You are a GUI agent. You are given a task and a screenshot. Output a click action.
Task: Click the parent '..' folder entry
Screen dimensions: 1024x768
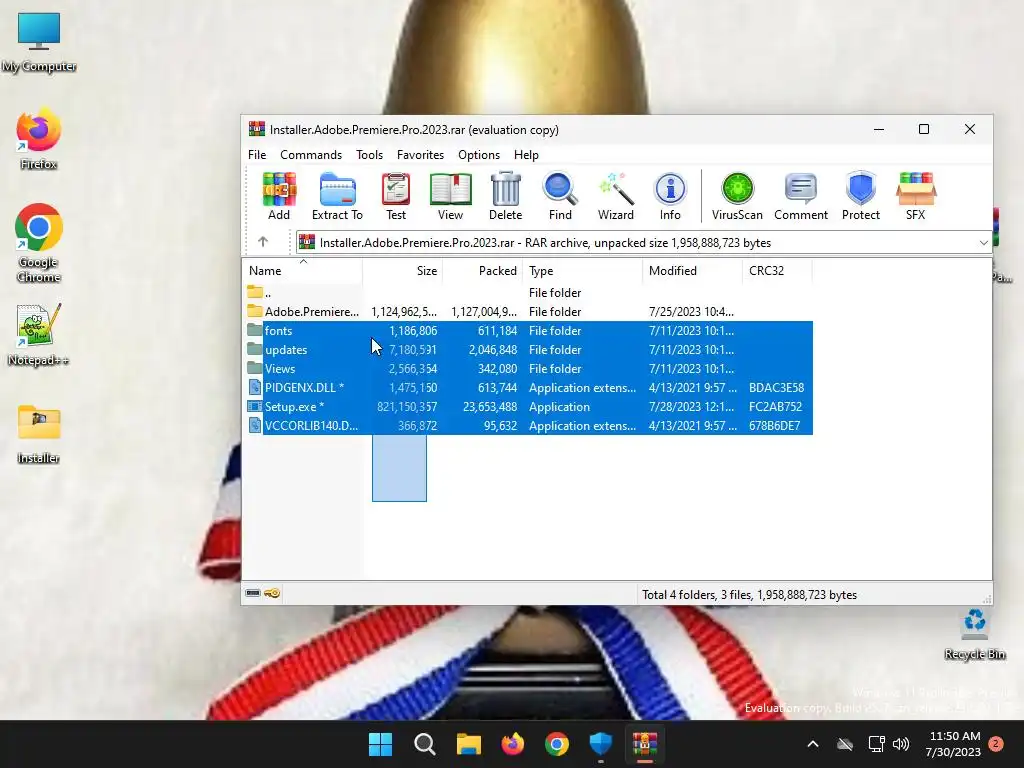[529, 293]
